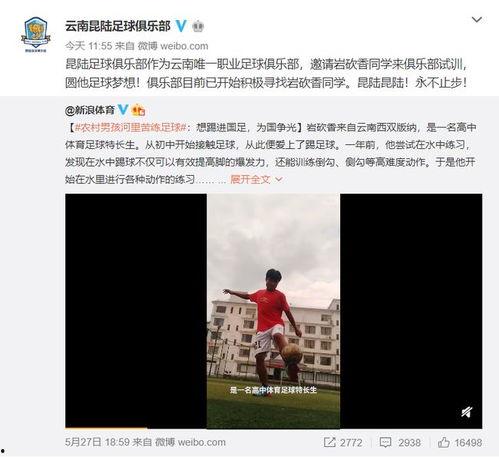Click the orange crown badge next to 新浪体育
The height and width of the screenshot is (457, 499).
tap(138, 110)
